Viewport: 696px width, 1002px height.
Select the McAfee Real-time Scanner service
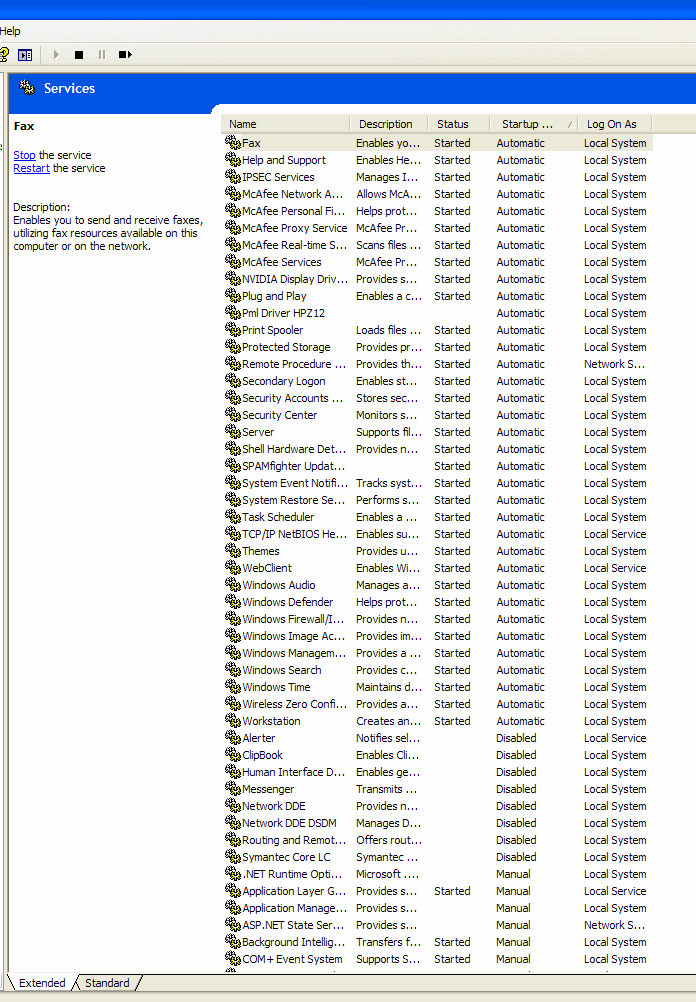pos(437,245)
